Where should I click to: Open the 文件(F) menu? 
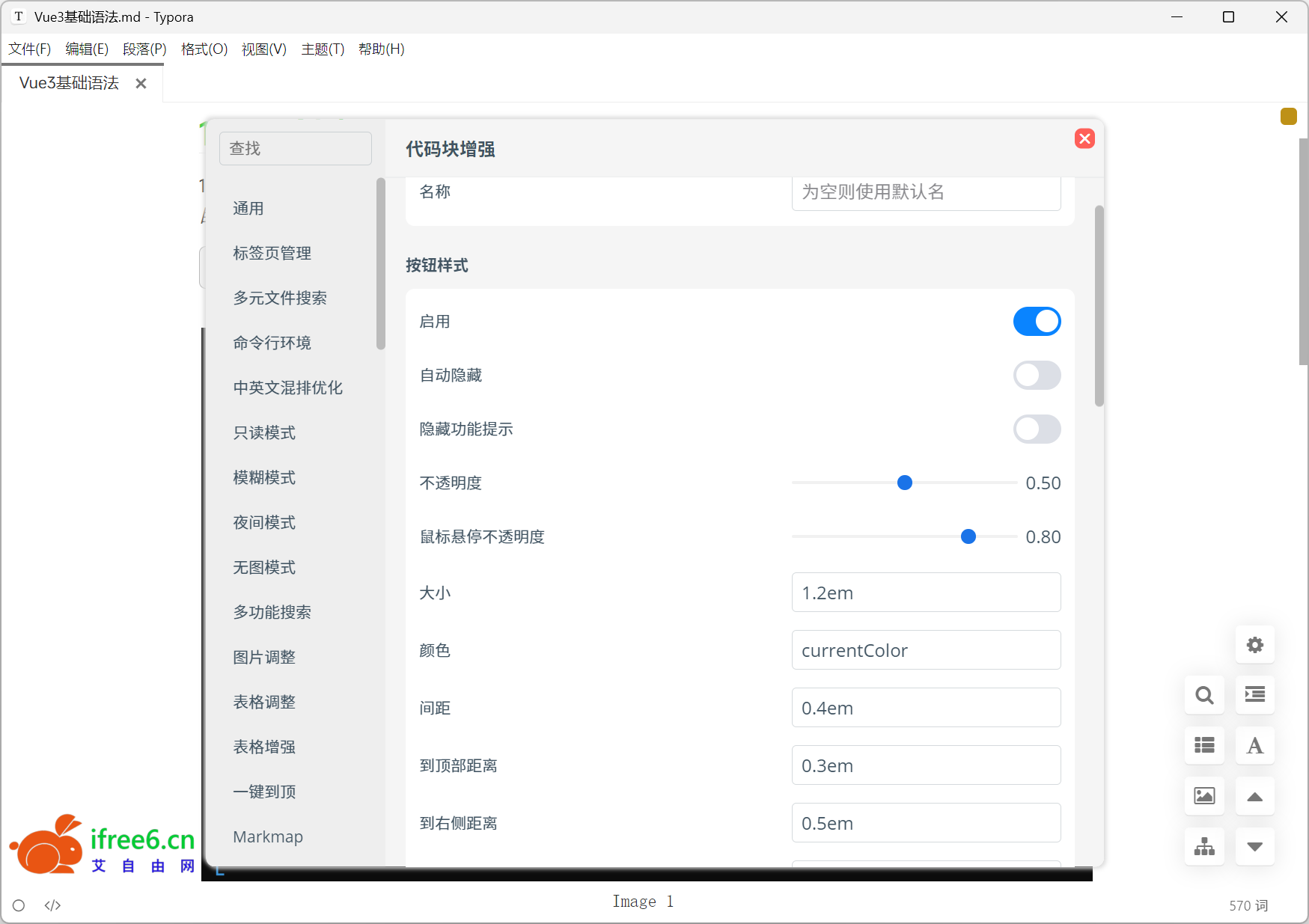(30, 49)
